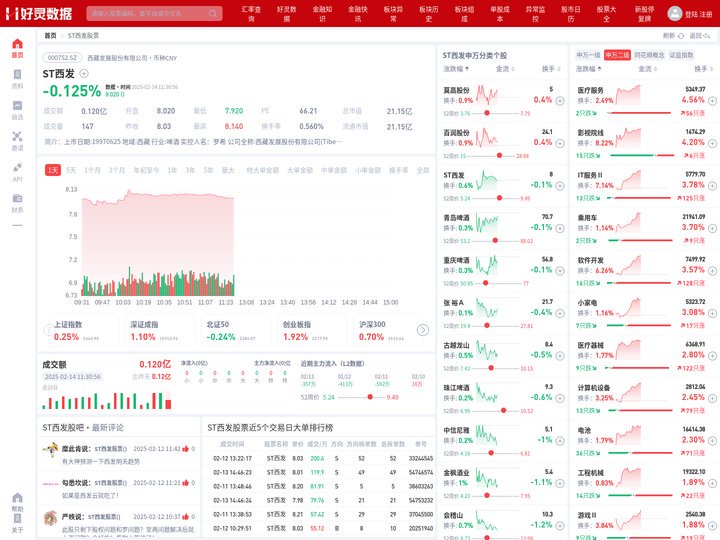Click plus icon on 古越龙山 row
720x540 pixels.
pos(560,356)
